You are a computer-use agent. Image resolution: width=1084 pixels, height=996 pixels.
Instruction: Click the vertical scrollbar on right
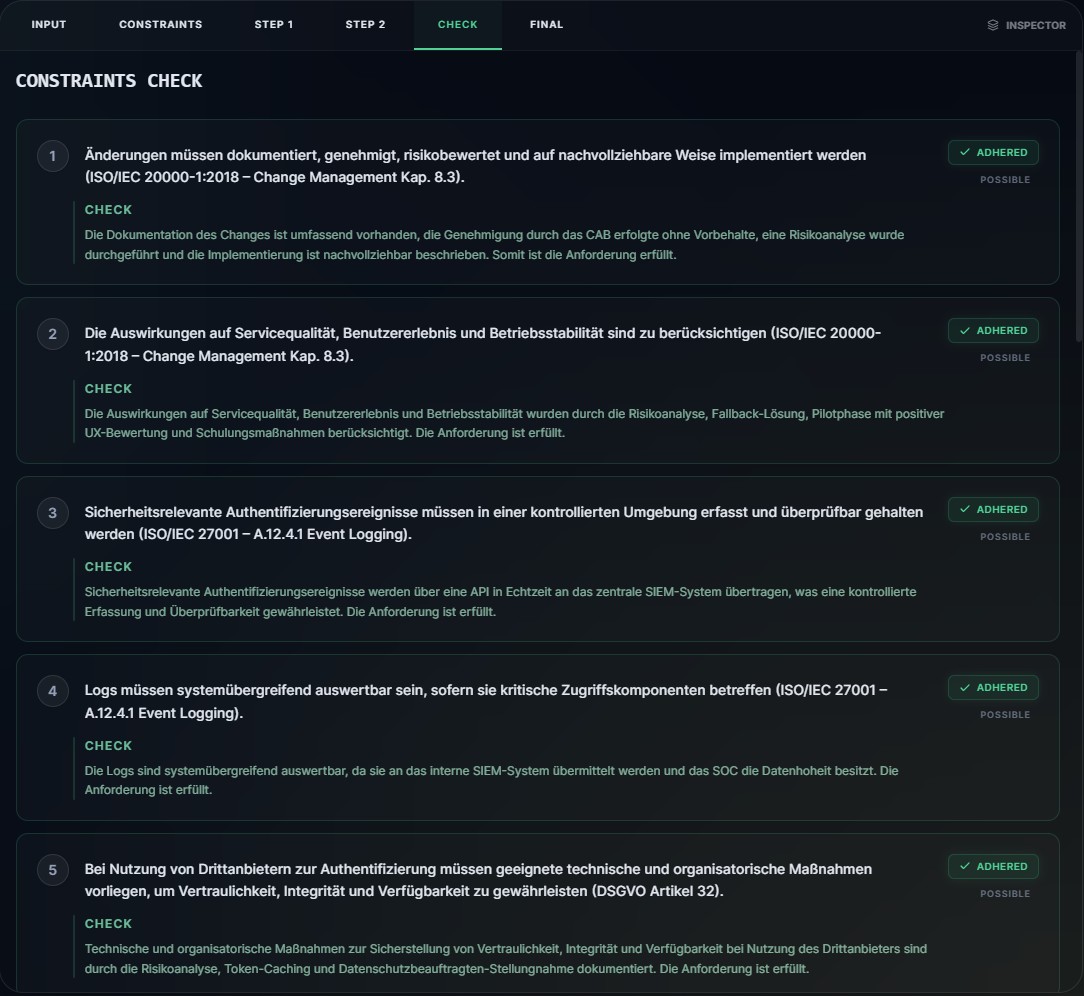click(x=1078, y=200)
